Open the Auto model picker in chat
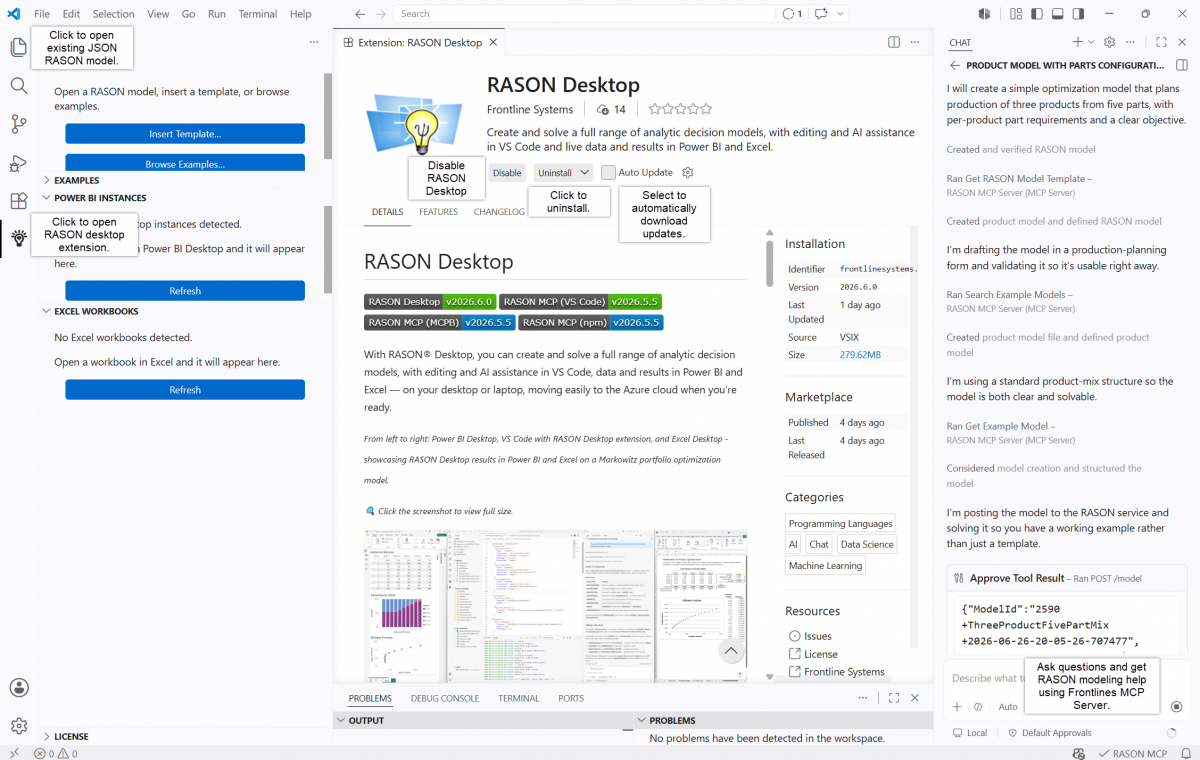The image size is (1200, 760). pos(1008,706)
